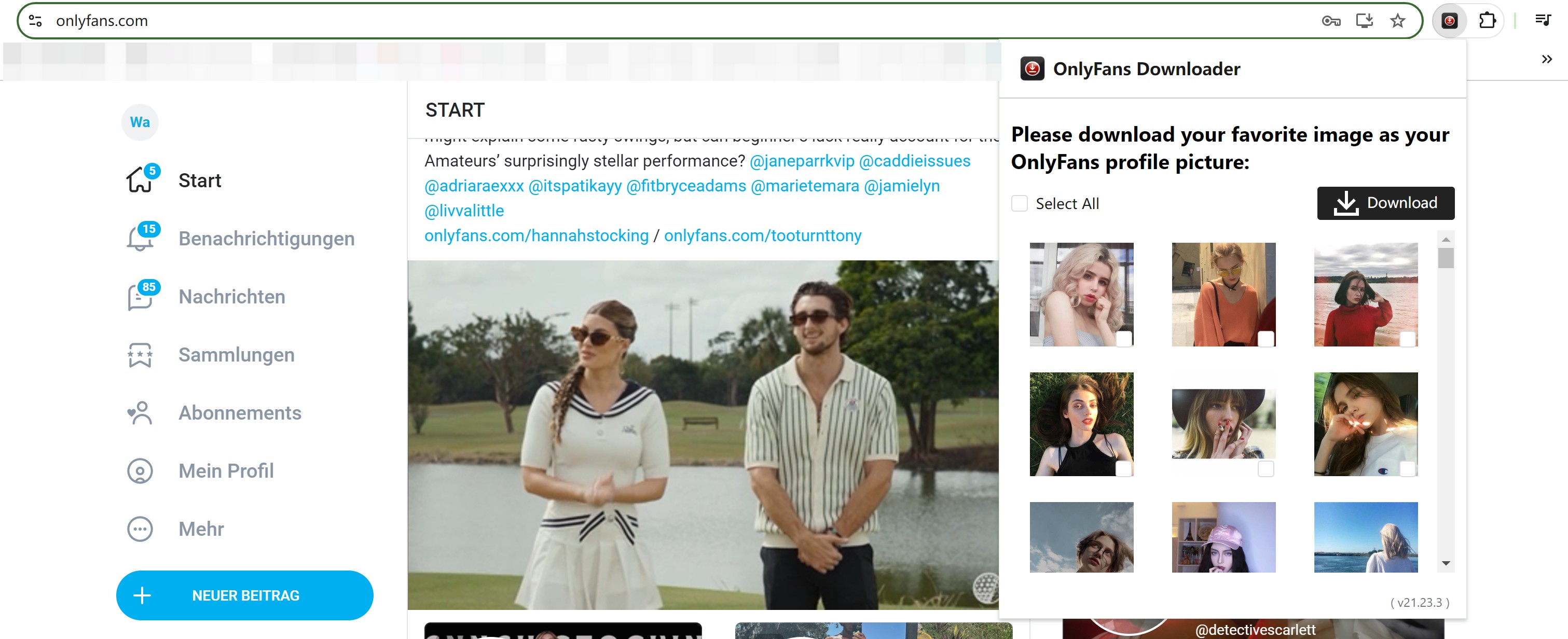Screen dimensions: 1568x639
Task: Show more bookmarks with the double chevron
Action: [x=1547, y=59]
